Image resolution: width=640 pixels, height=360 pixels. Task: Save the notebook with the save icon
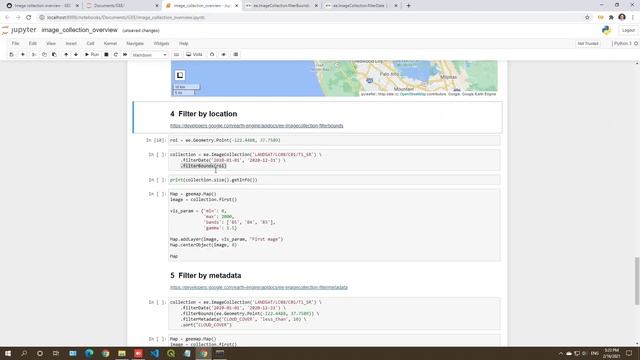(11, 54)
